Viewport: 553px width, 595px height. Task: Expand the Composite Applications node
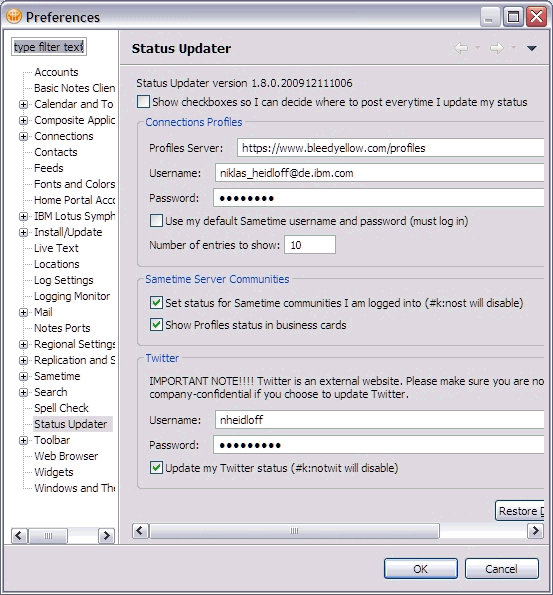pyautogui.click(x=24, y=120)
